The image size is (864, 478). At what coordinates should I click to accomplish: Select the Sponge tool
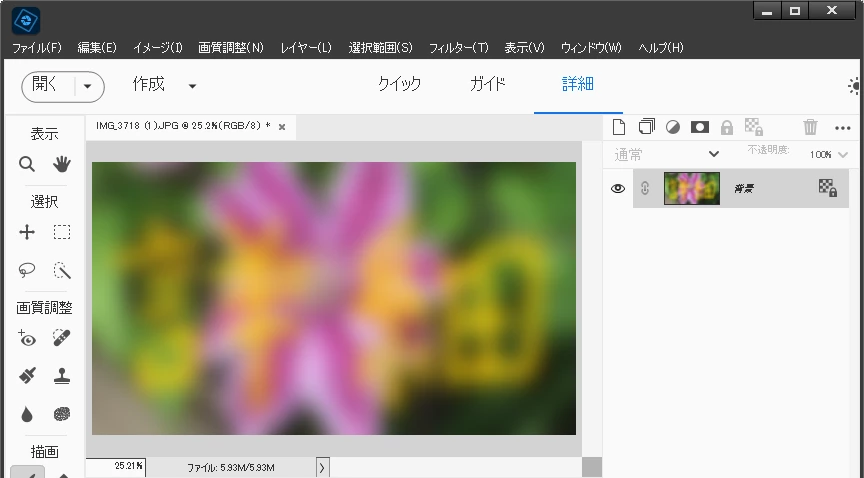62,414
